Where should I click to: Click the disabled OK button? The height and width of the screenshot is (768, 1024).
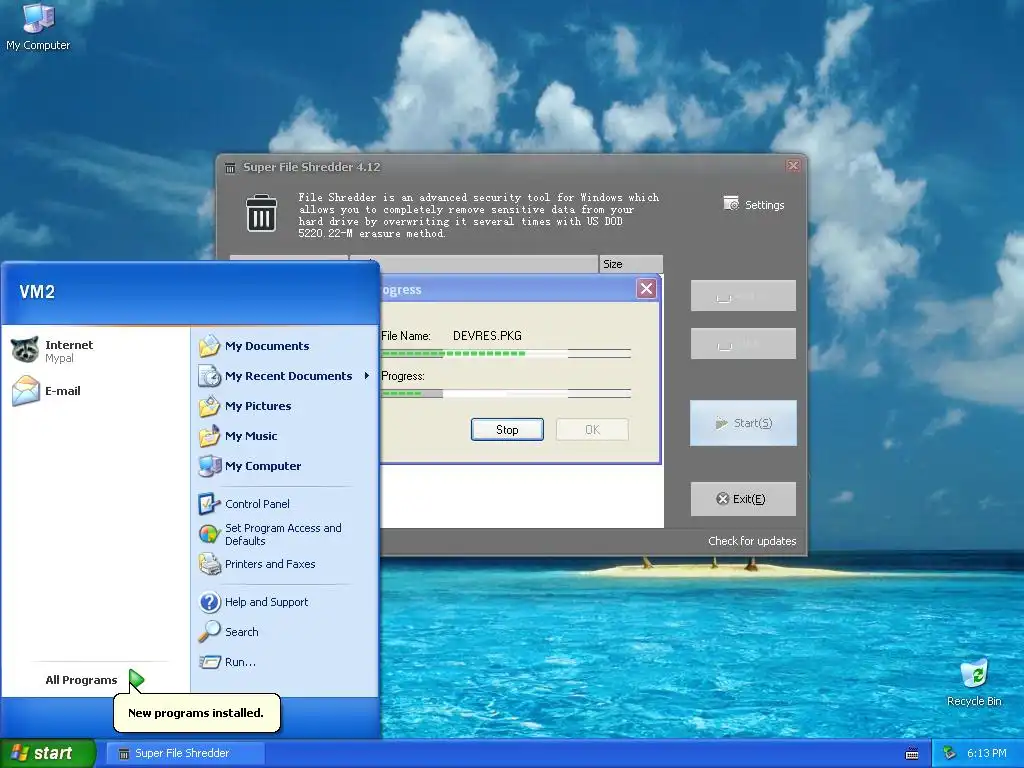[x=592, y=429]
